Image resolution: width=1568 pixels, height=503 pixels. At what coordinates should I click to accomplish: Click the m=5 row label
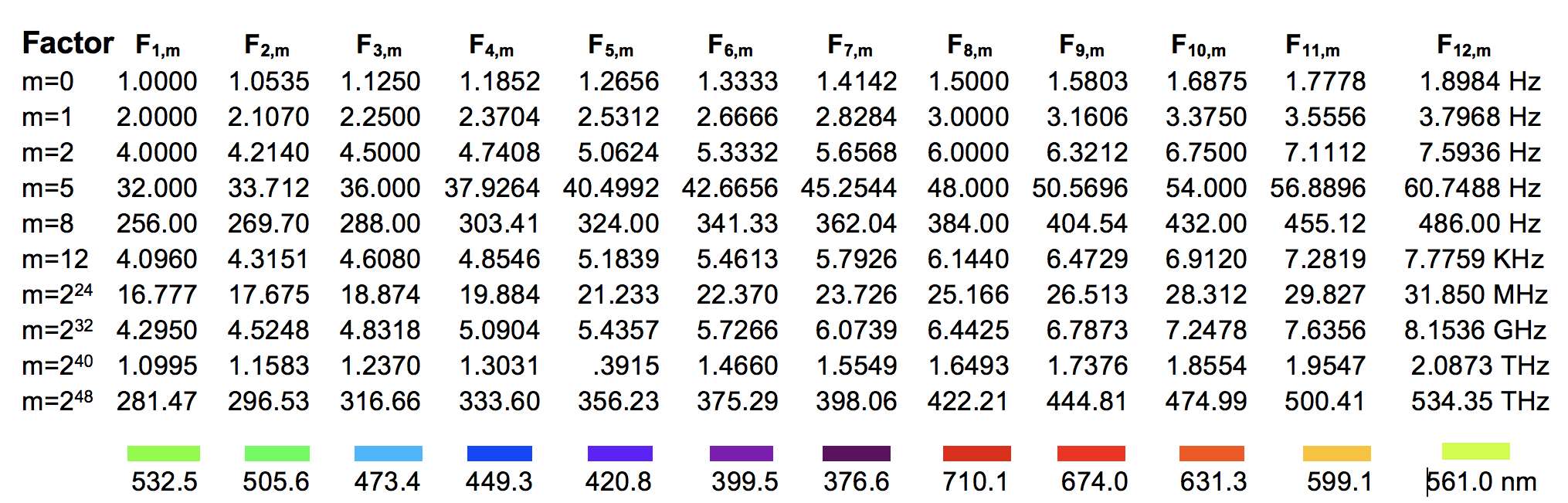[48, 188]
